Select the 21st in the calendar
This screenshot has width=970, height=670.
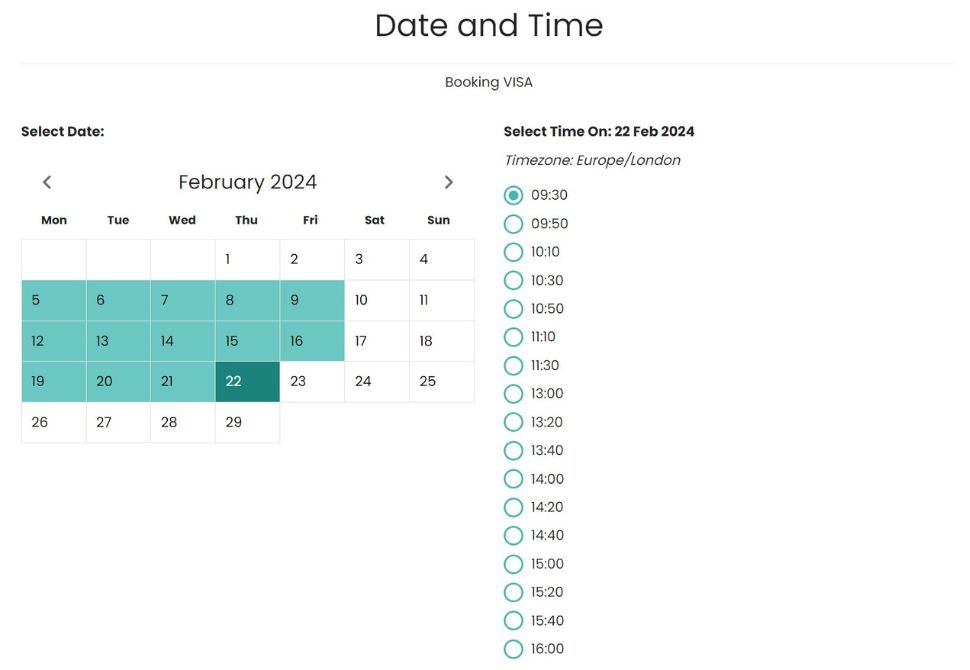click(x=182, y=381)
